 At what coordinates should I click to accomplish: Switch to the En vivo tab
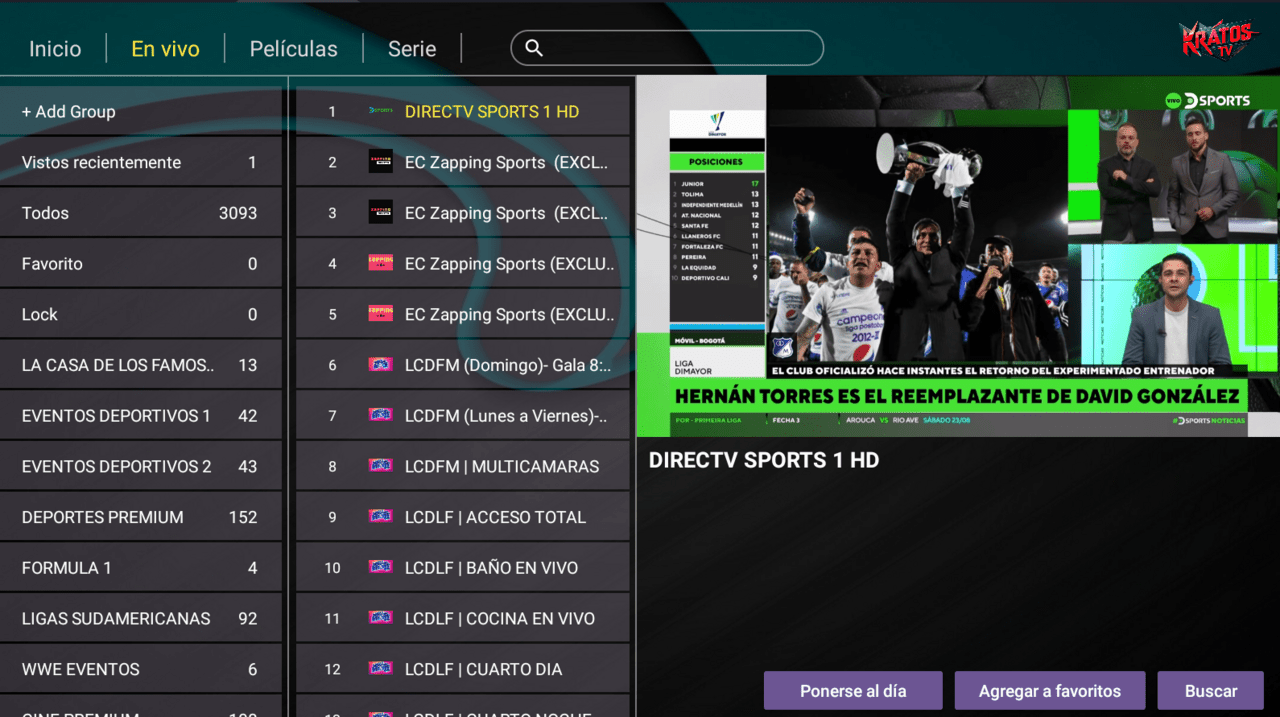(165, 48)
